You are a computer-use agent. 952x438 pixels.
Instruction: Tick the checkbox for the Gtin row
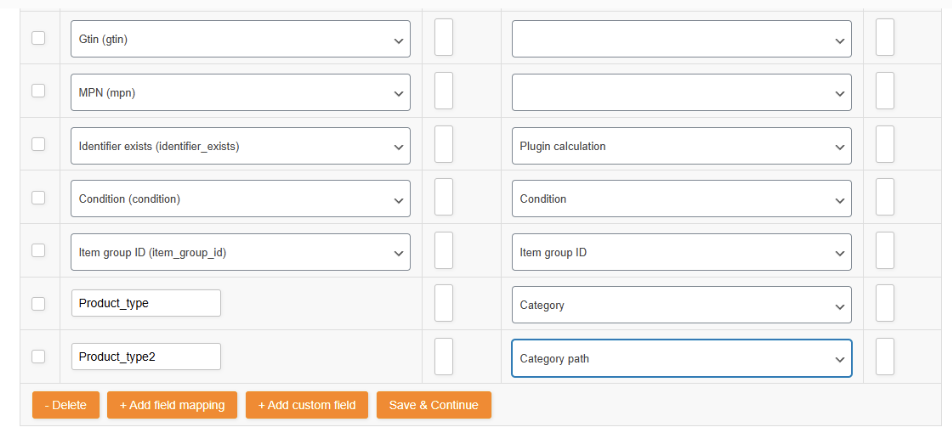(x=38, y=38)
